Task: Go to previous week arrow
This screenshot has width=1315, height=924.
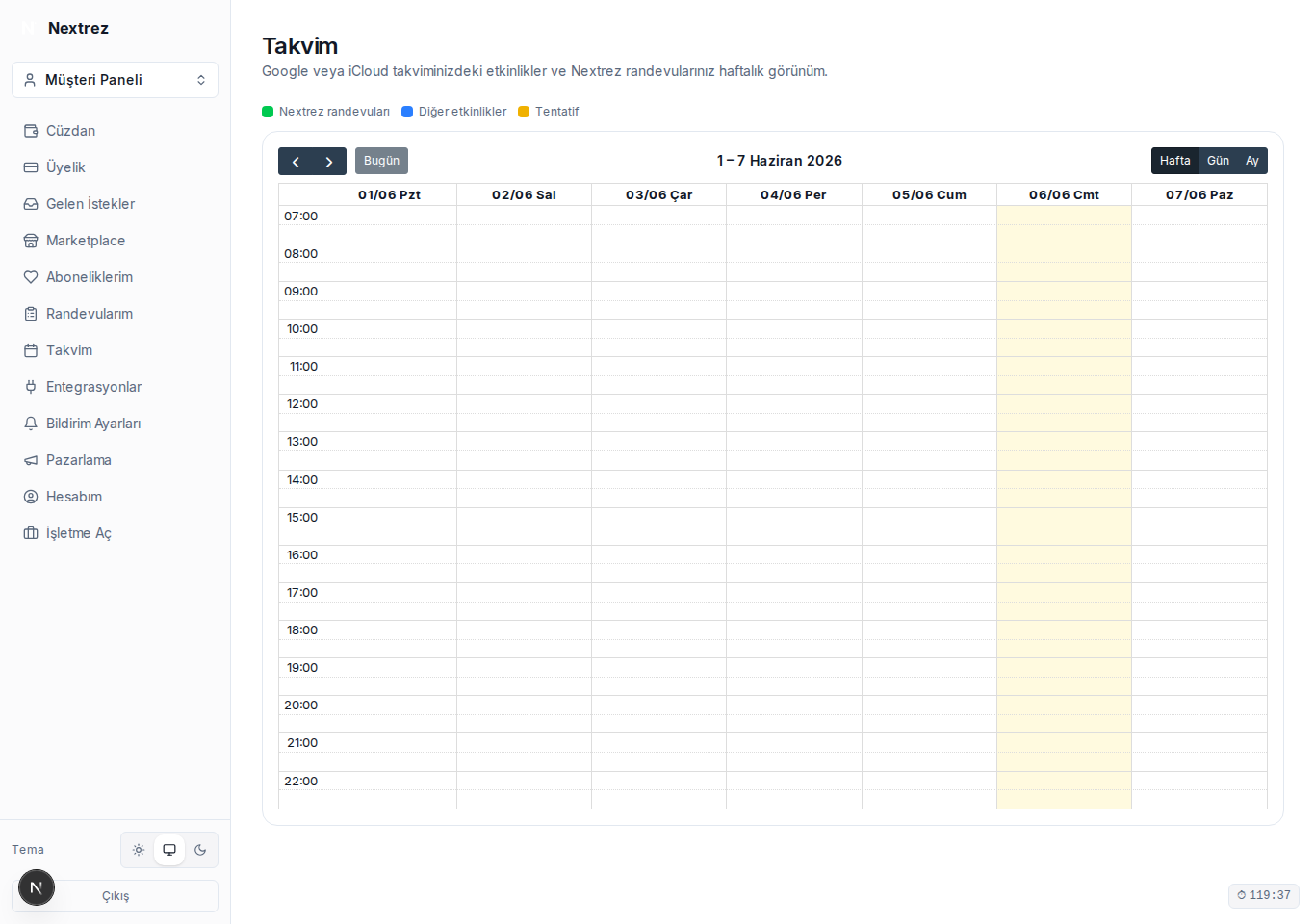Action: click(296, 162)
